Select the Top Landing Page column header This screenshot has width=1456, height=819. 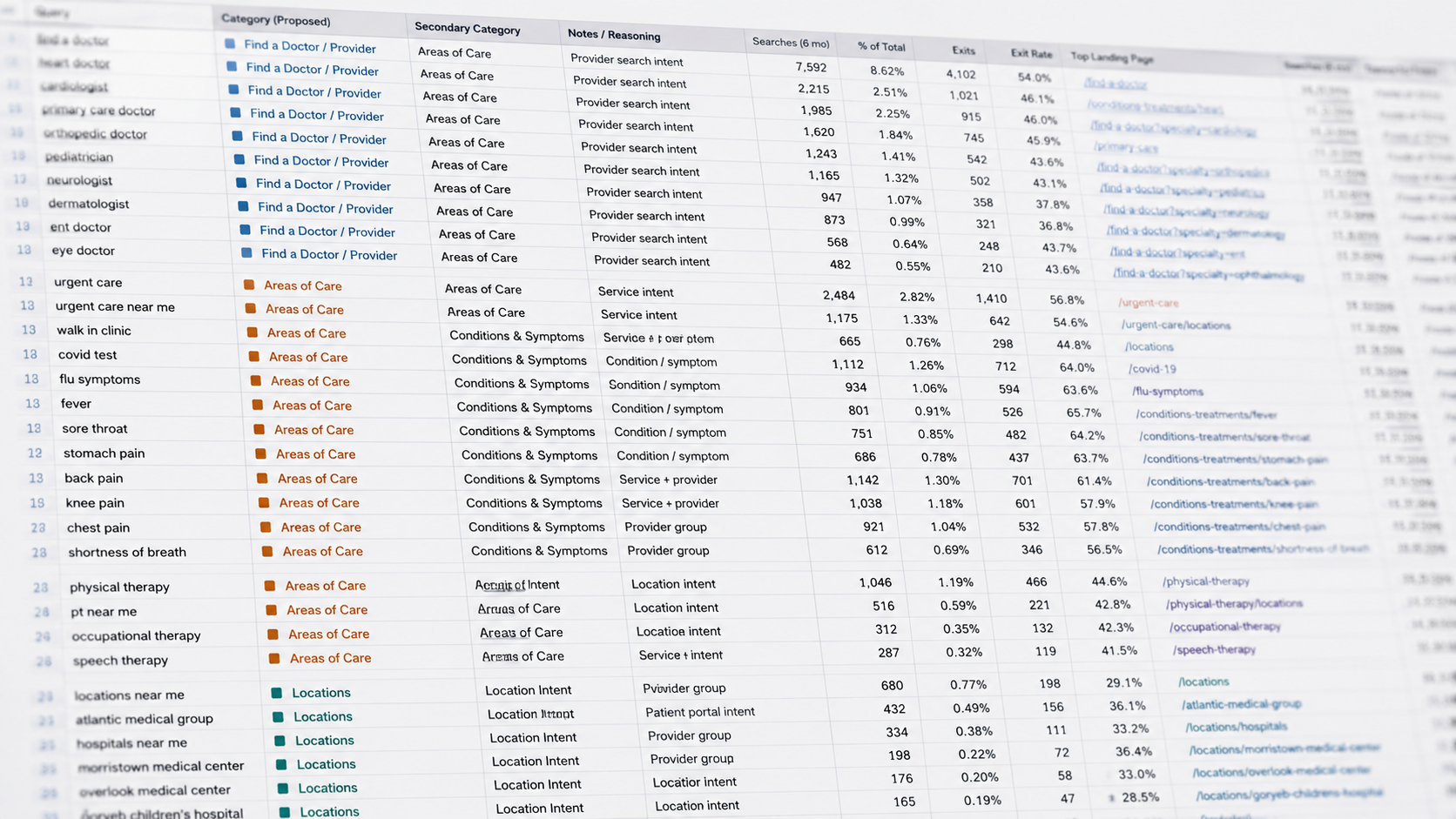pyautogui.click(x=1112, y=57)
